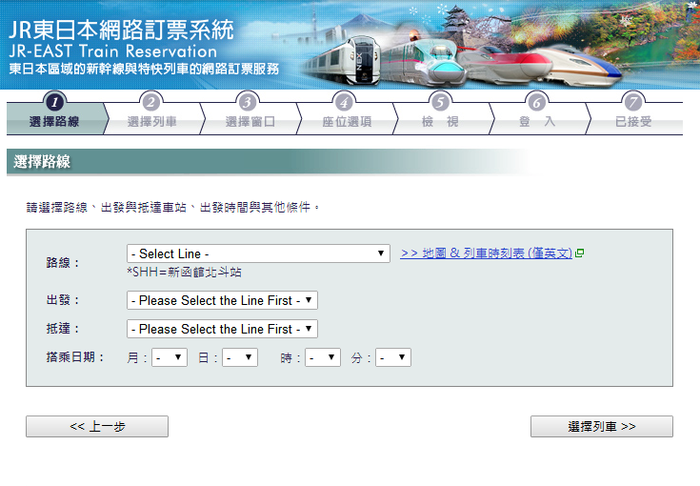This screenshot has height=486, width=700.
Task: Select the 選擇路線 step tab
Action: [54, 122]
